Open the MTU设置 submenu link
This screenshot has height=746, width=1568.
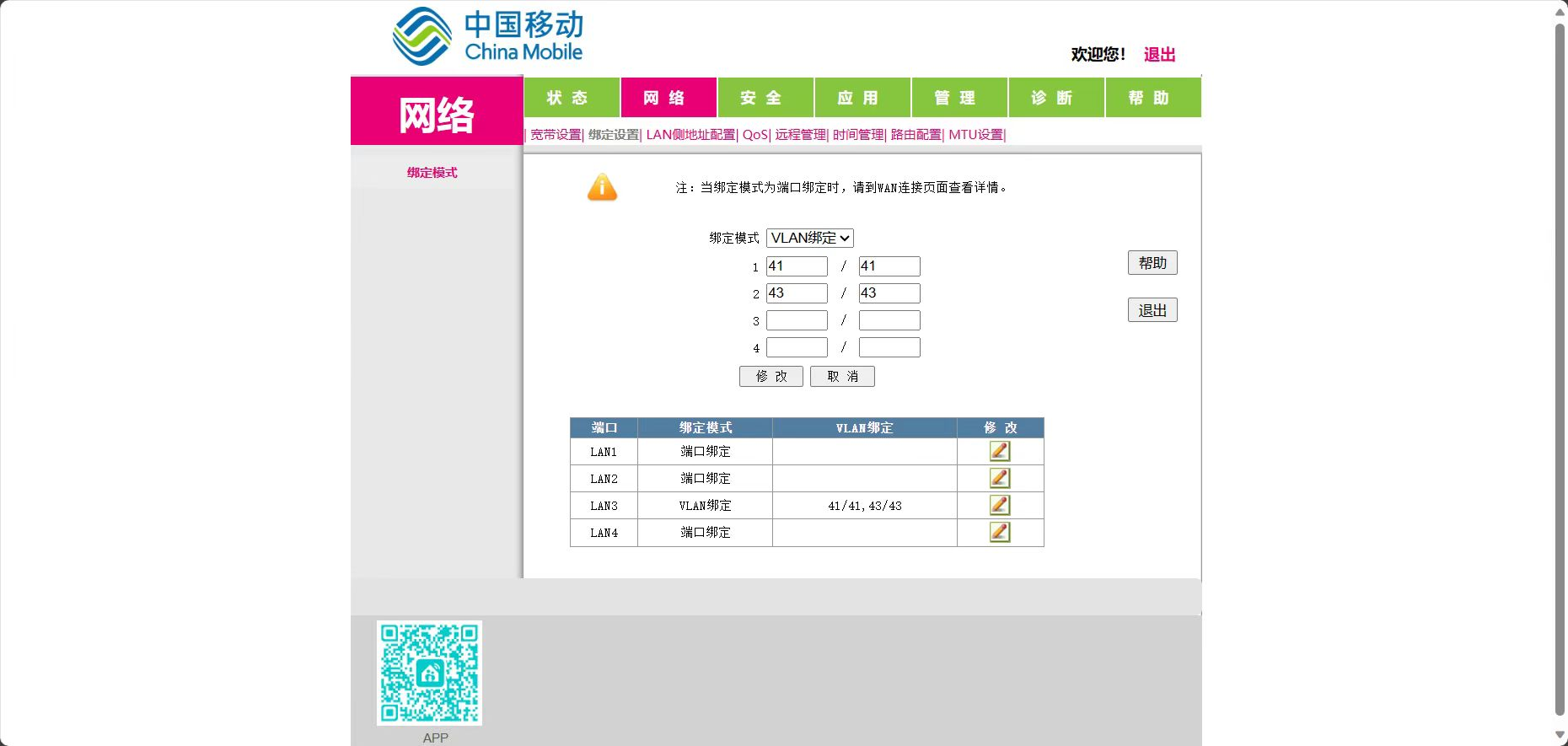coord(976,135)
